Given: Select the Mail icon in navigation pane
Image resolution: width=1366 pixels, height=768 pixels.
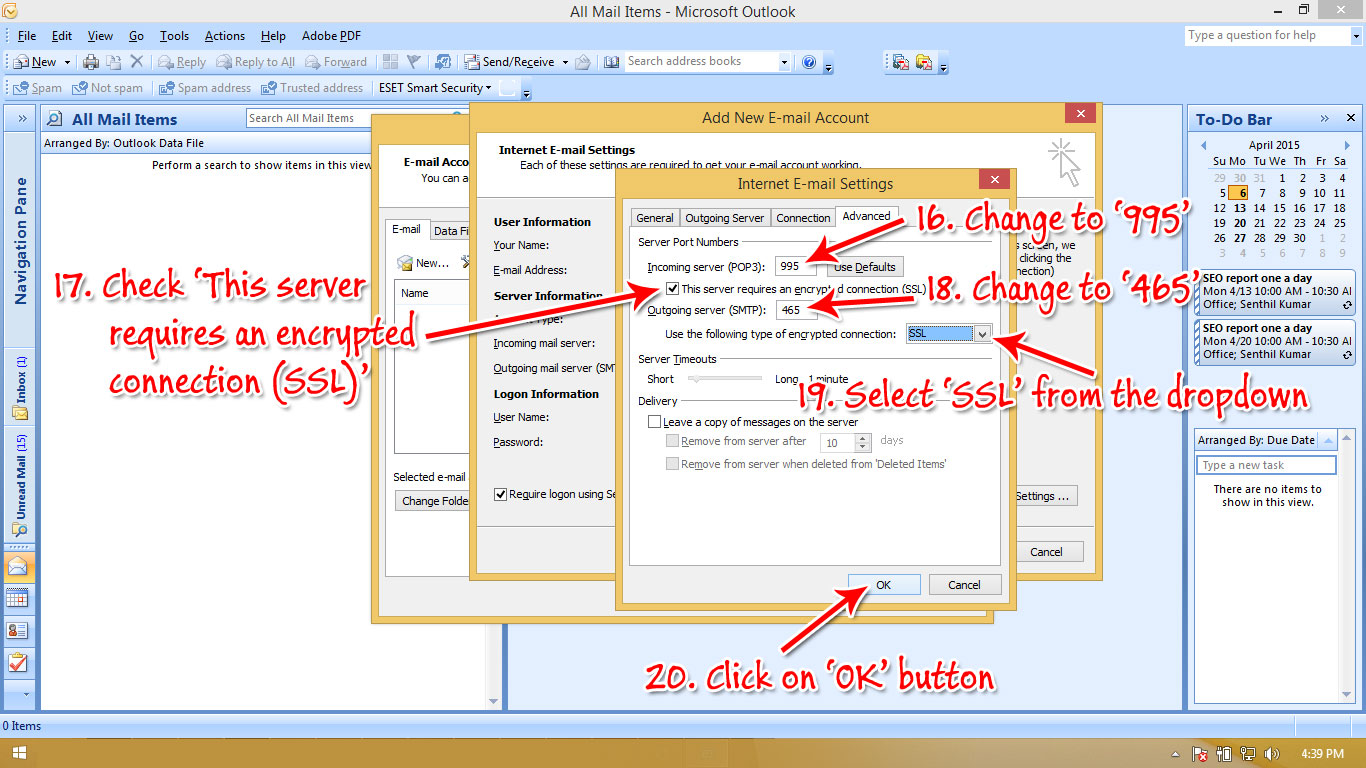Looking at the screenshot, I should 20,566.
